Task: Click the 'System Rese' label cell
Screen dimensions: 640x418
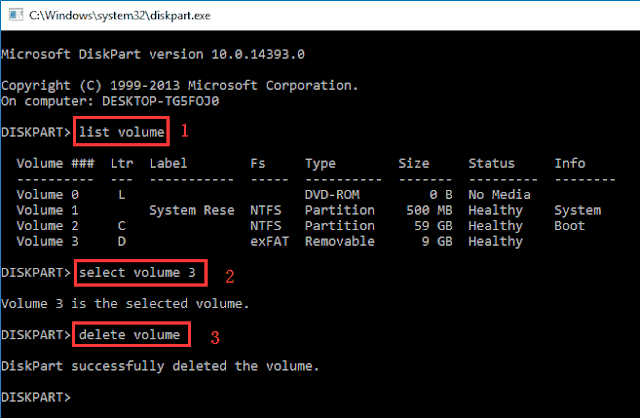Action: coord(192,210)
